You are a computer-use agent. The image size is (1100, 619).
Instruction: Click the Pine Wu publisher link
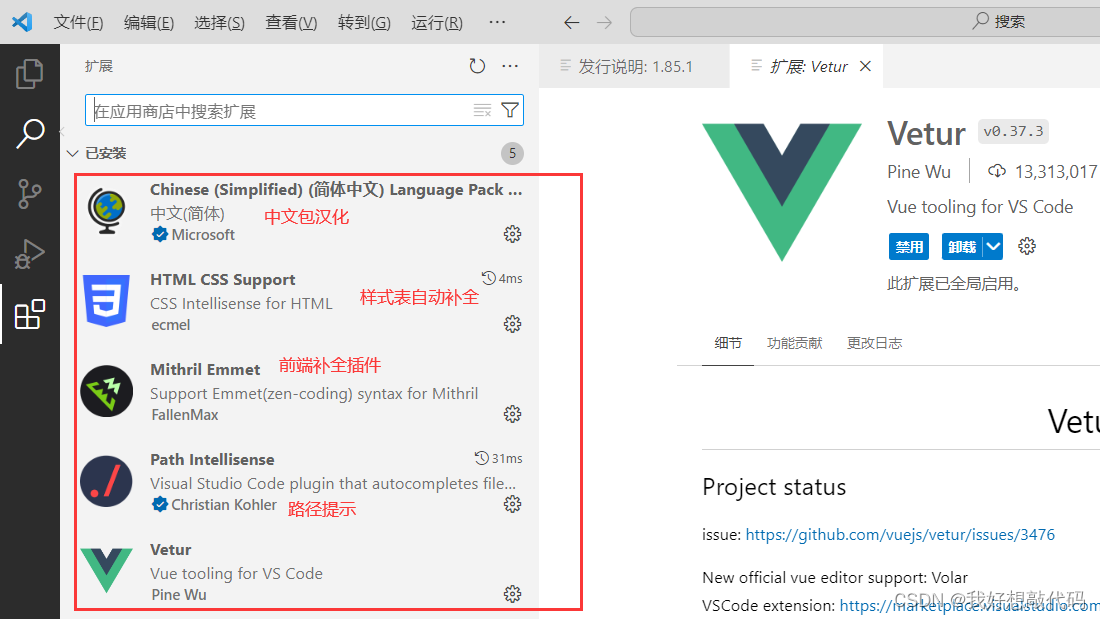pyautogui.click(x=919, y=172)
